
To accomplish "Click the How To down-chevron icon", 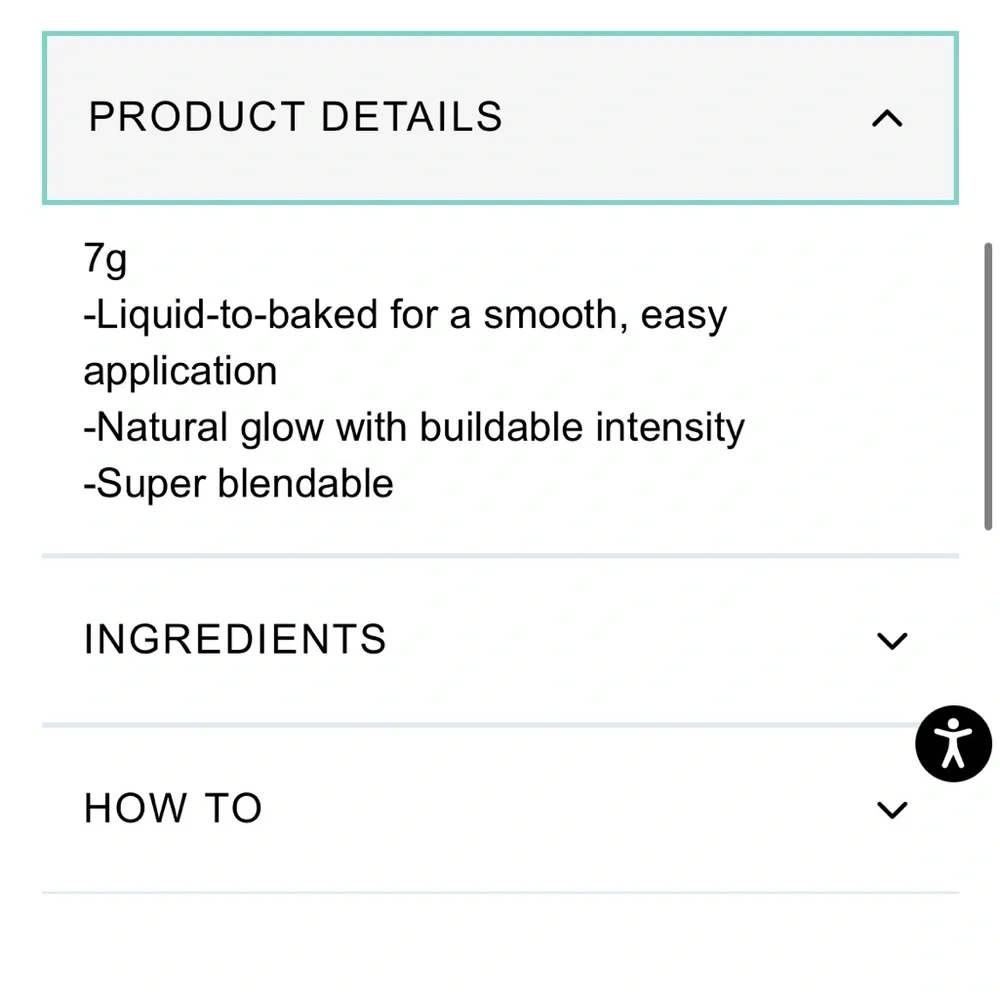I will point(892,809).
